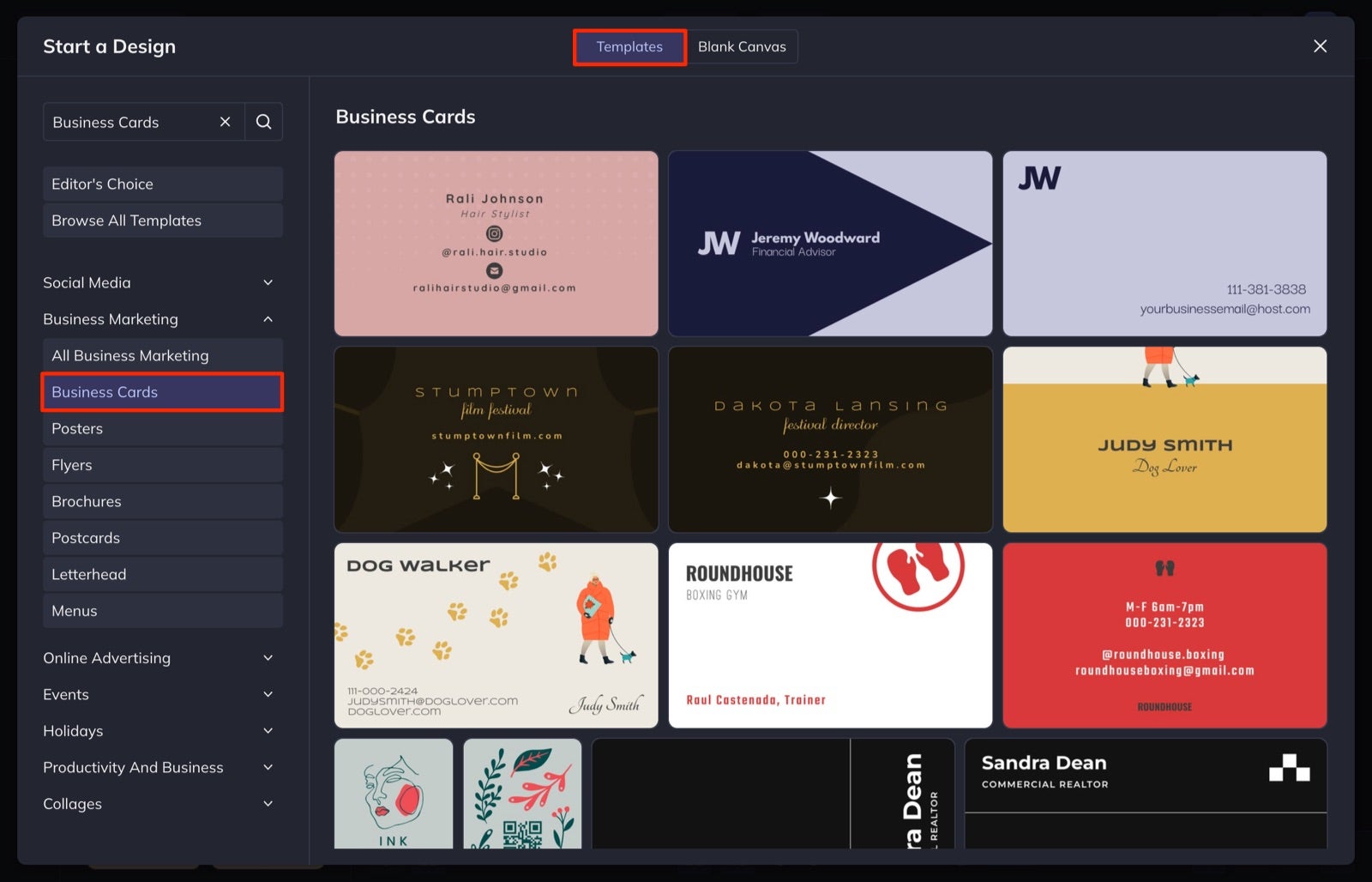The width and height of the screenshot is (1372, 882).
Task: Choose the Posters category
Action: point(163,428)
